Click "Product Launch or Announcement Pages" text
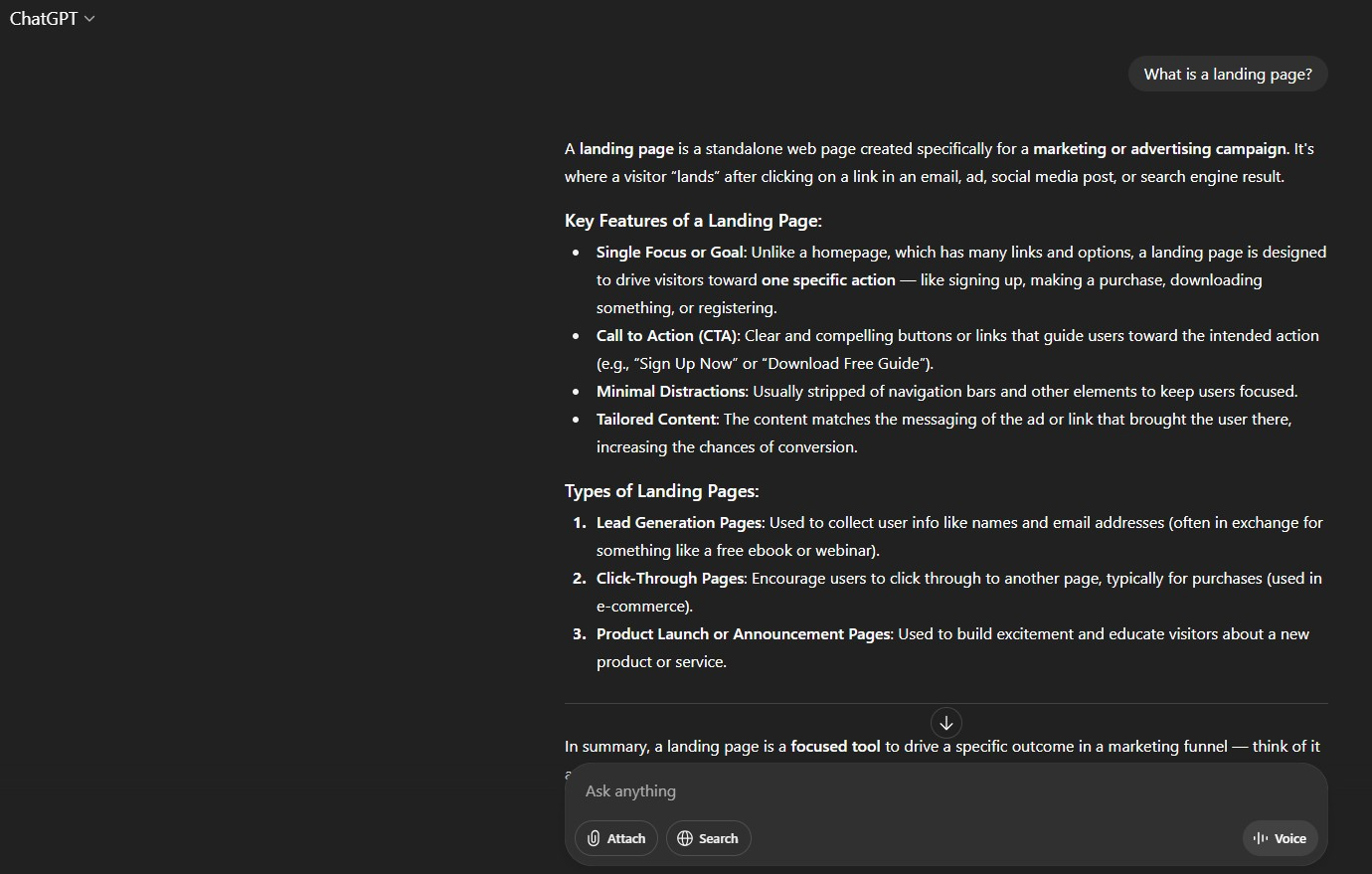This screenshot has width=1372, height=874. 745,634
